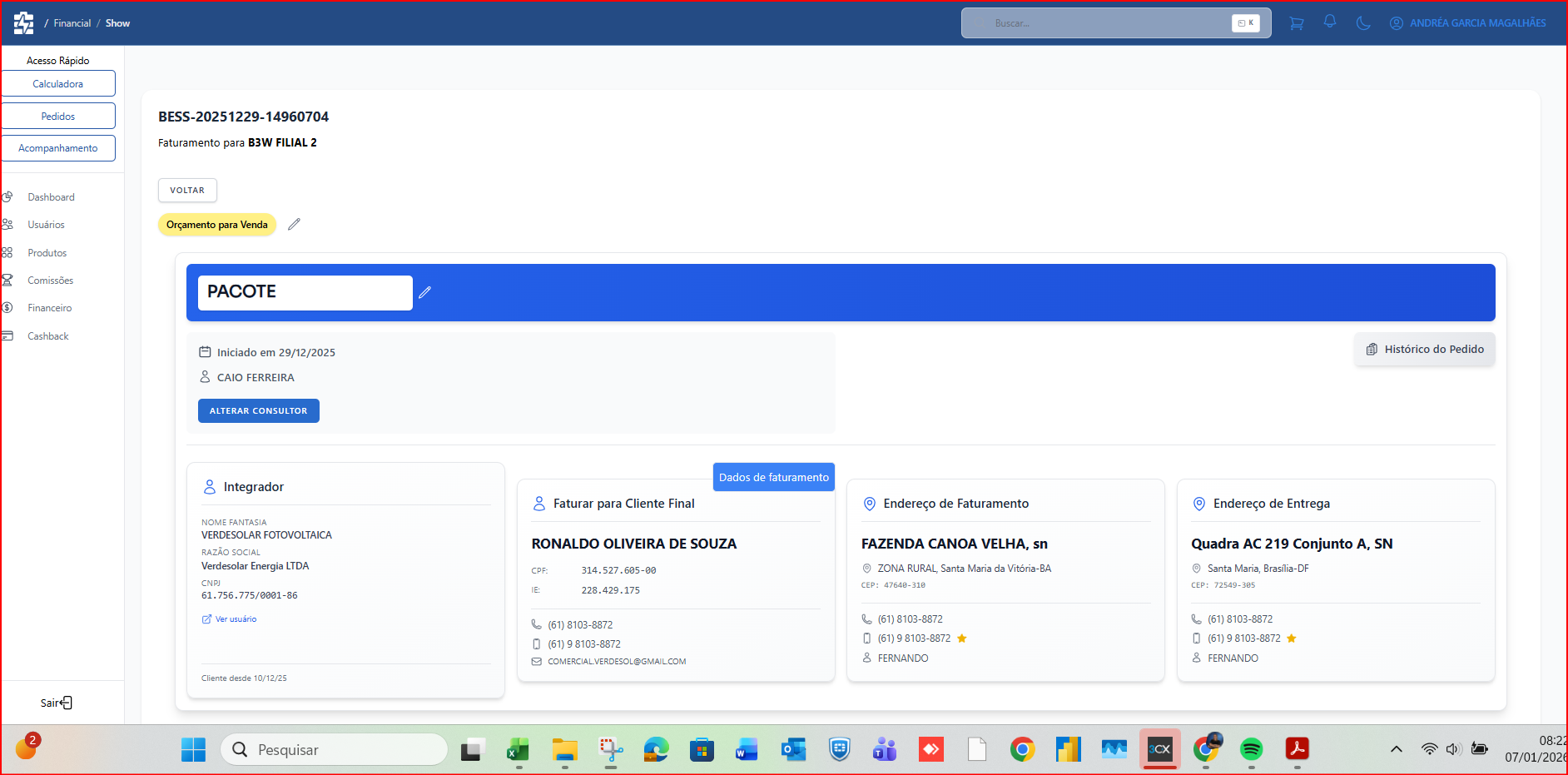This screenshot has height=775, width=1568.
Task: Show hidden icons in system tray
Action: pyautogui.click(x=1396, y=749)
